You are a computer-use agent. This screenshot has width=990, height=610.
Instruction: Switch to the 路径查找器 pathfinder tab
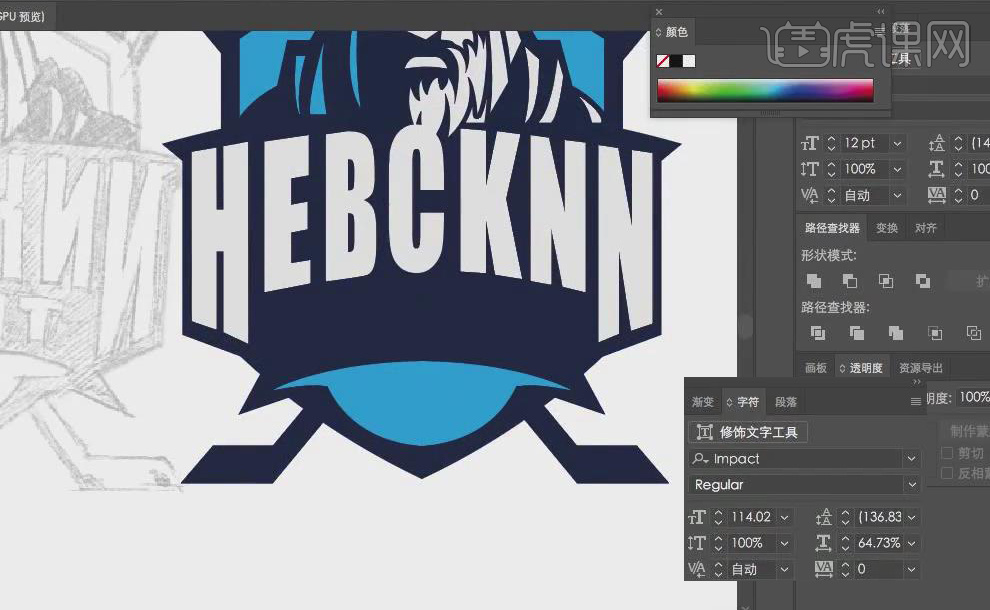point(832,228)
